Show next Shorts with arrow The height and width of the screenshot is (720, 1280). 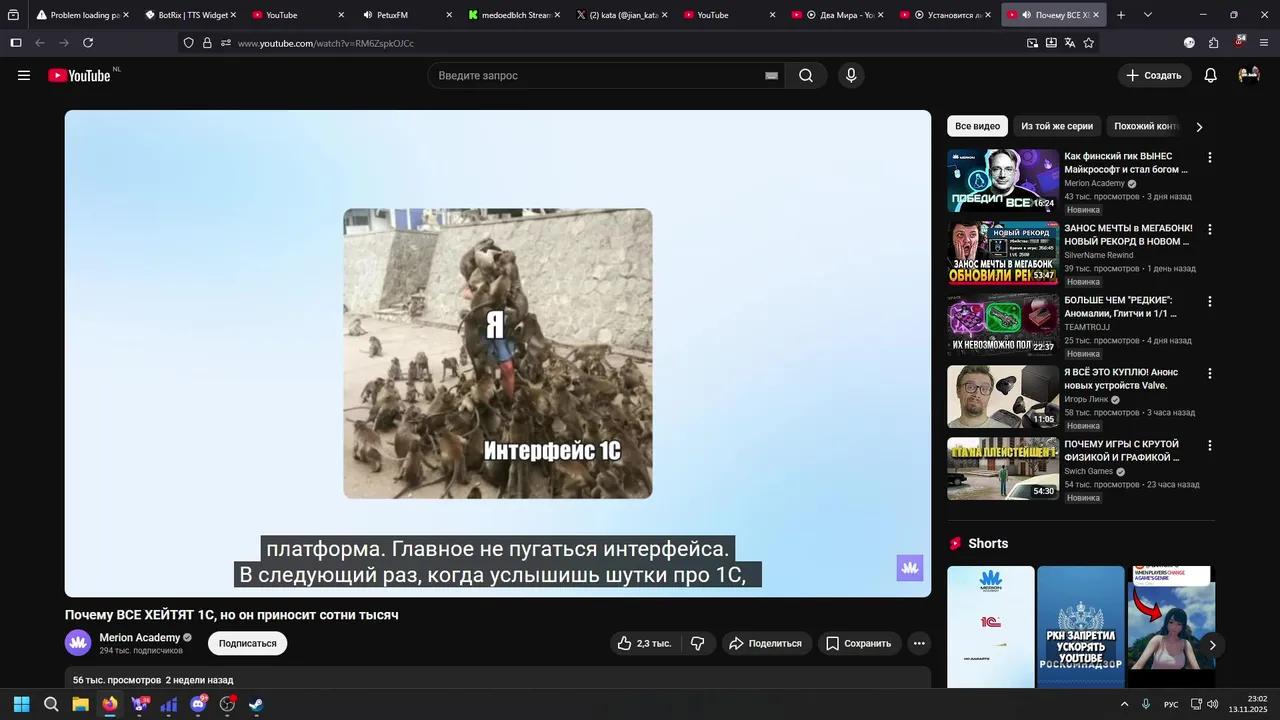click(x=1212, y=645)
